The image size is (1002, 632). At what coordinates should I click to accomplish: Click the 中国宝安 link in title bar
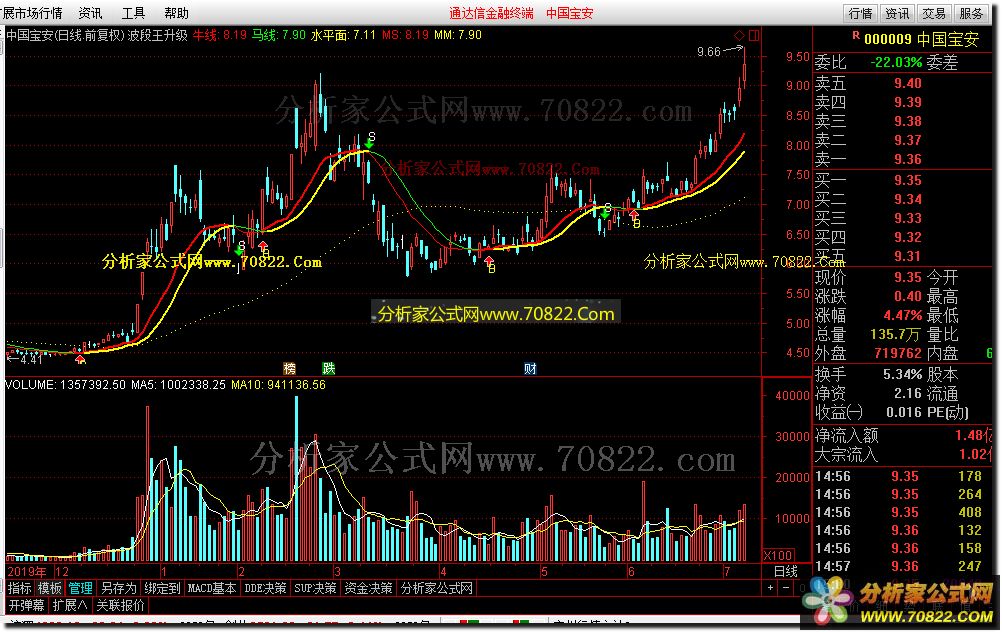point(569,13)
